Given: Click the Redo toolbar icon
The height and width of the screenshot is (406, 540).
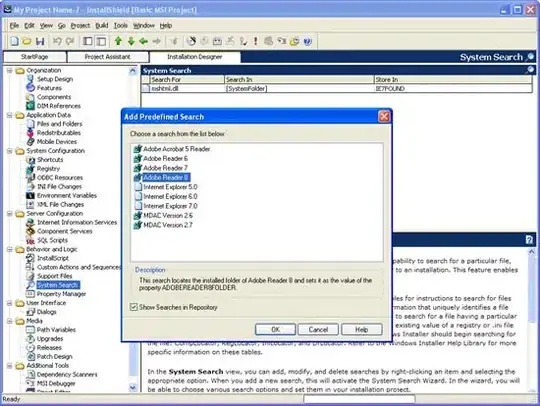Looking at the screenshot, I should 70,41.
